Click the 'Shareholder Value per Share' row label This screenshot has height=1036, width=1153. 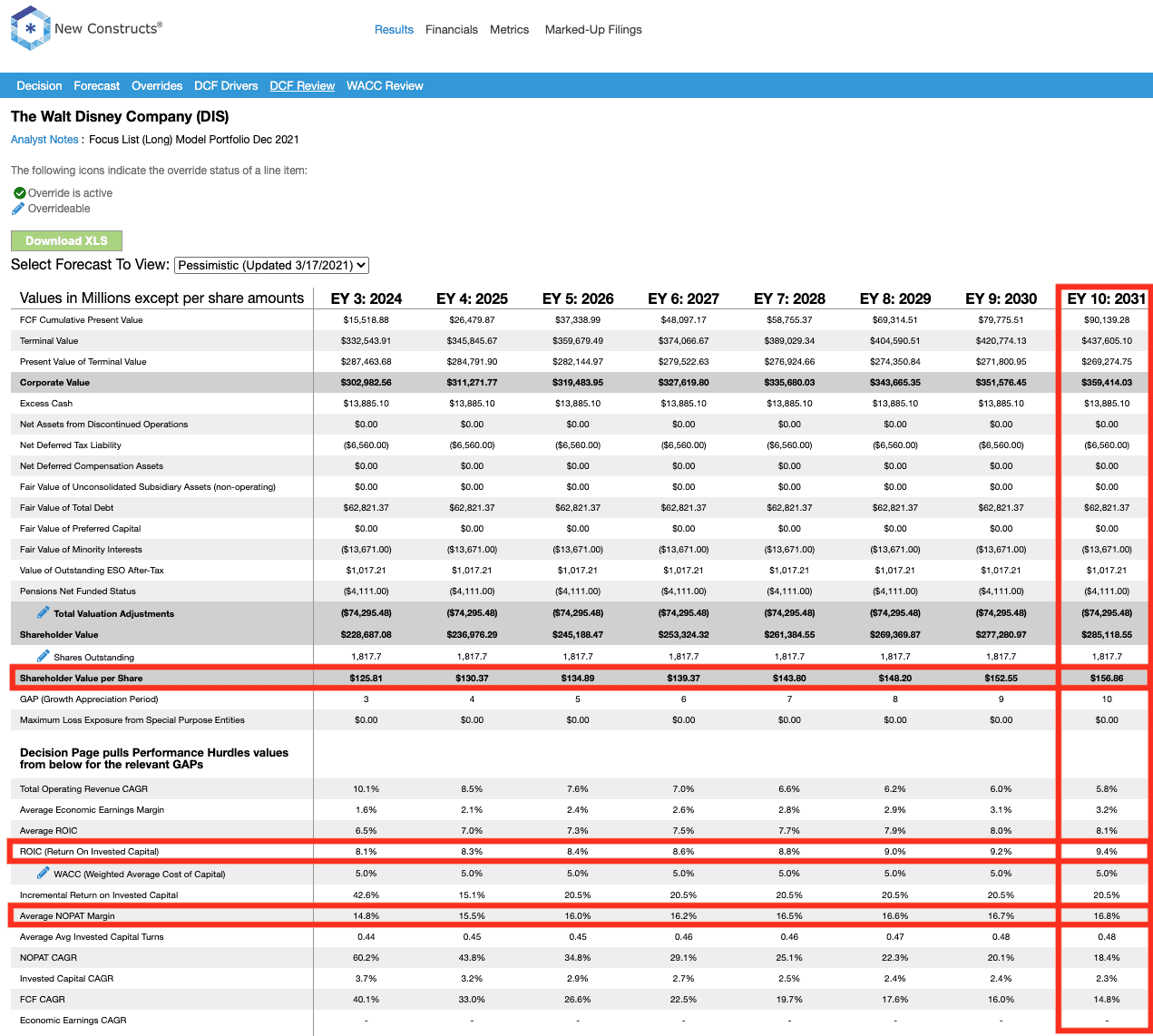pos(81,679)
